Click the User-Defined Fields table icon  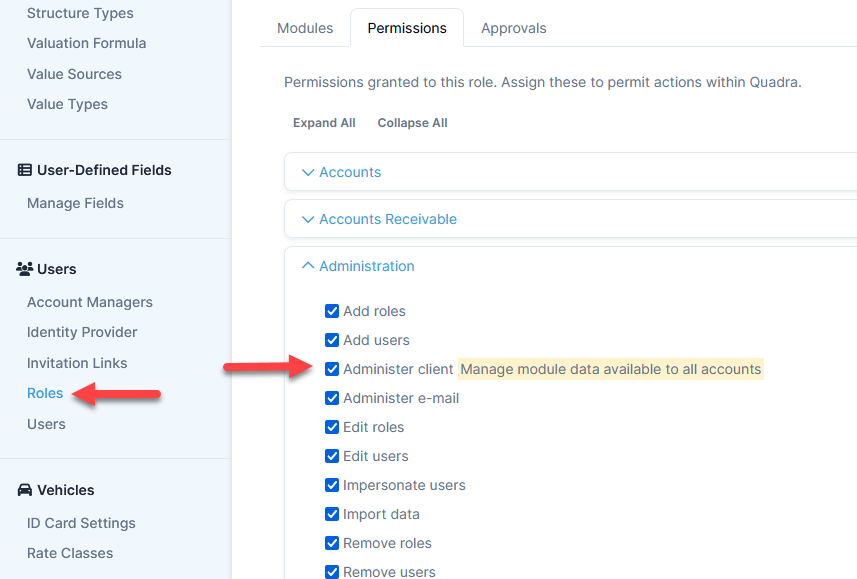click(25, 170)
